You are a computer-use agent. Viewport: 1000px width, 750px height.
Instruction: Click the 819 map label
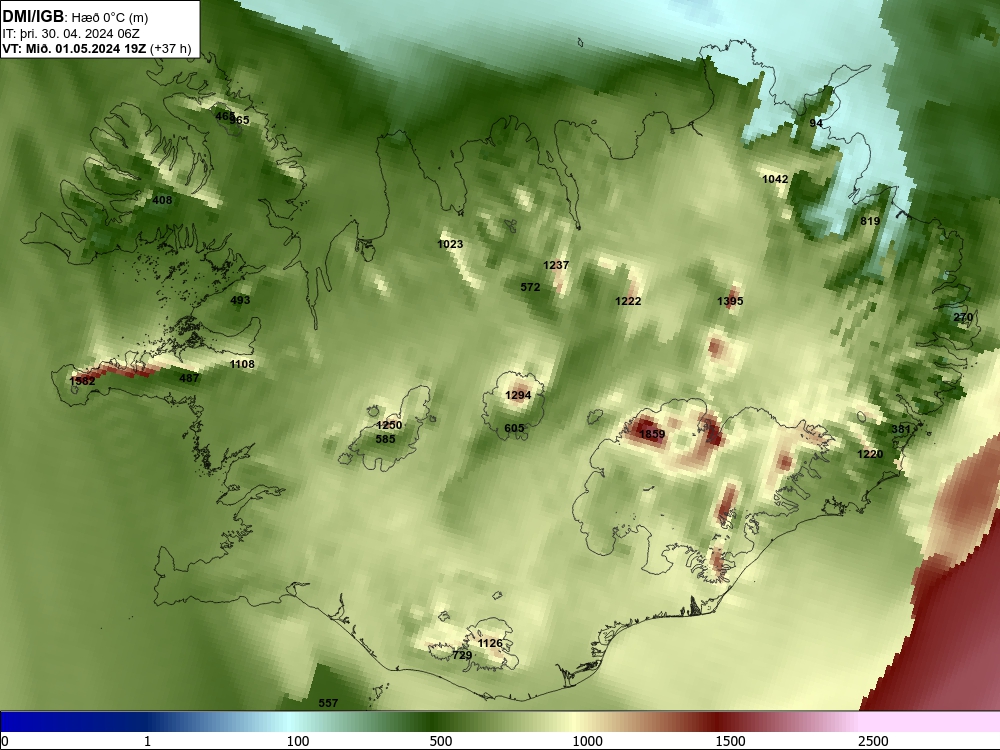870,221
